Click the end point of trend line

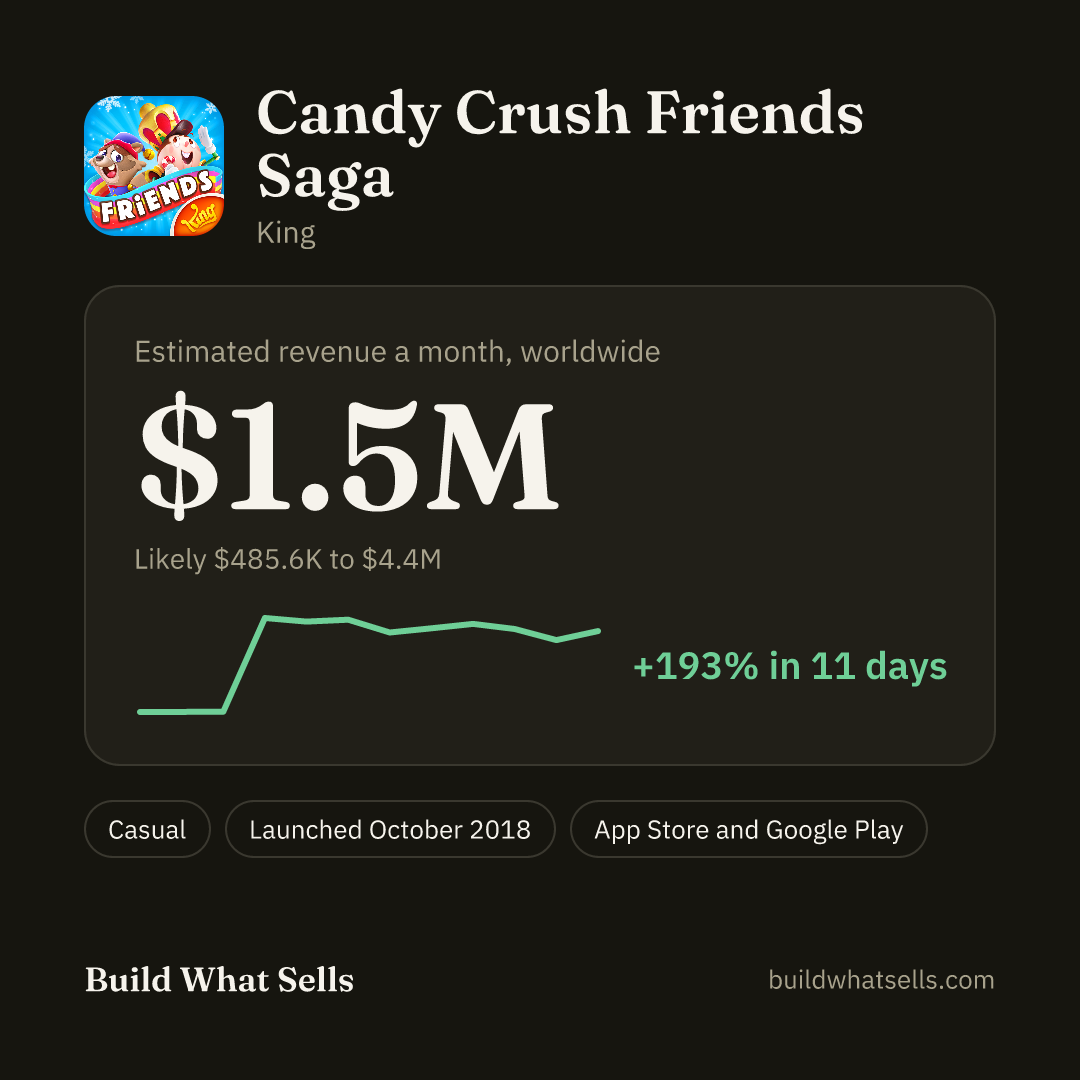[x=598, y=631]
